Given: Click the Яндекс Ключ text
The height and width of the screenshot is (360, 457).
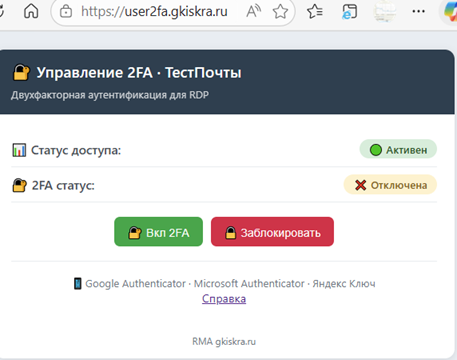Looking at the screenshot, I should point(344,284).
